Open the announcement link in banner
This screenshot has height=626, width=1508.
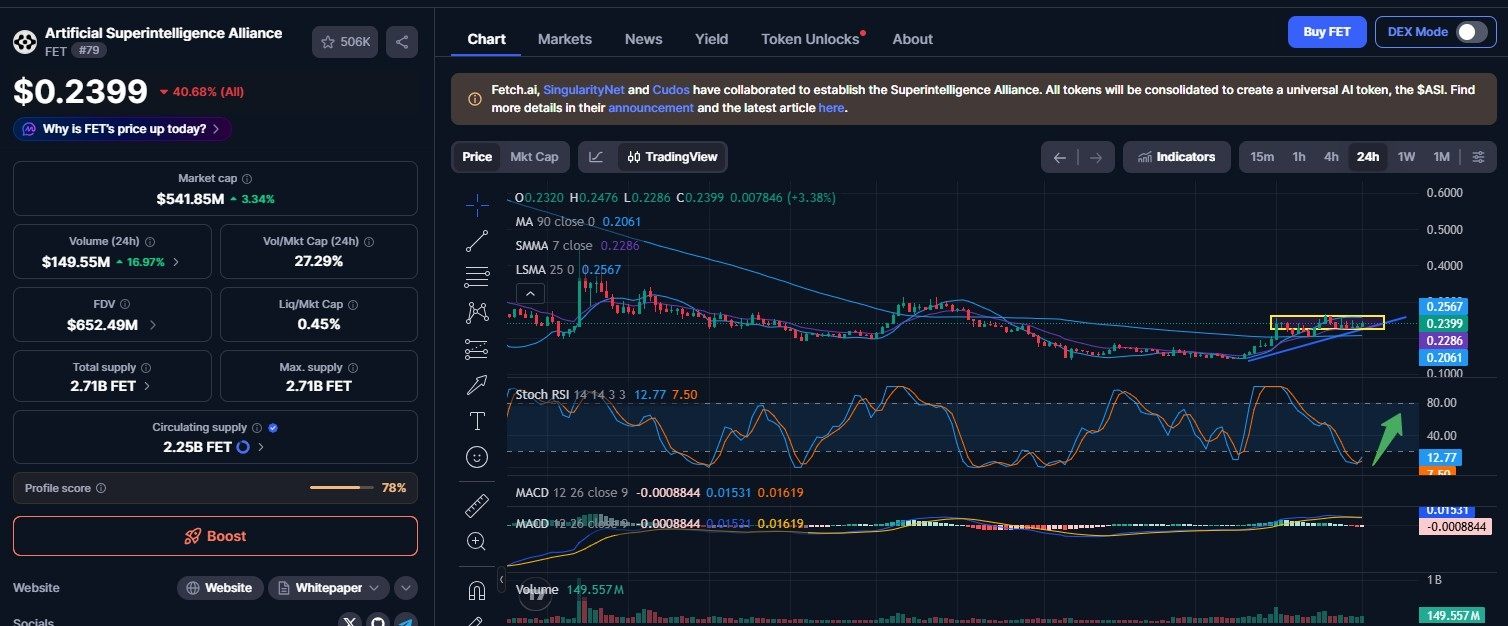pyautogui.click(x=651, y=108)
